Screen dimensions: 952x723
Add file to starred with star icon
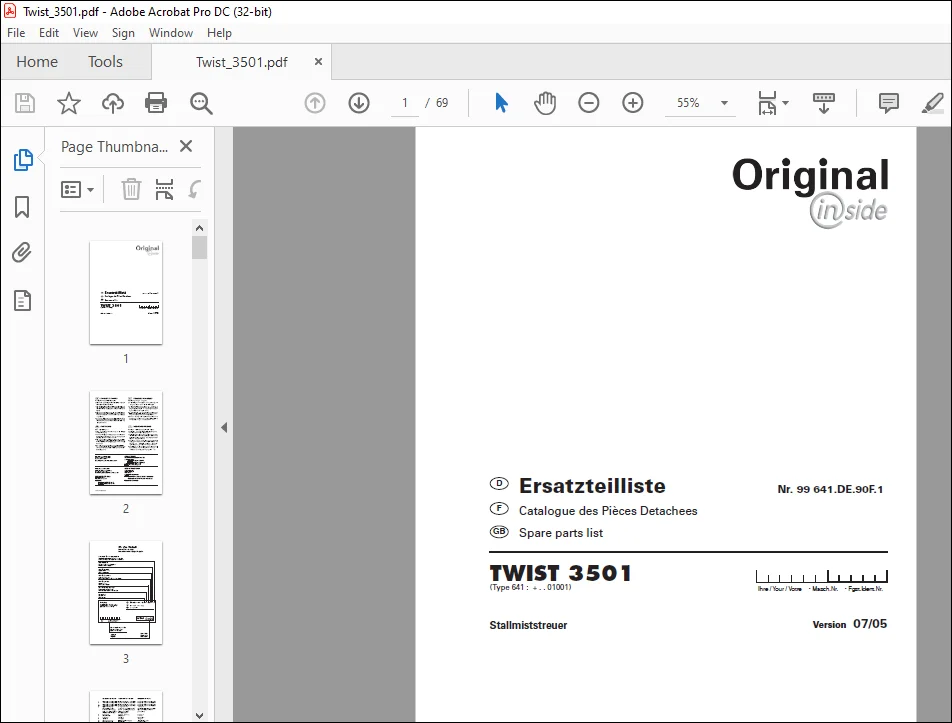(69, 103)
